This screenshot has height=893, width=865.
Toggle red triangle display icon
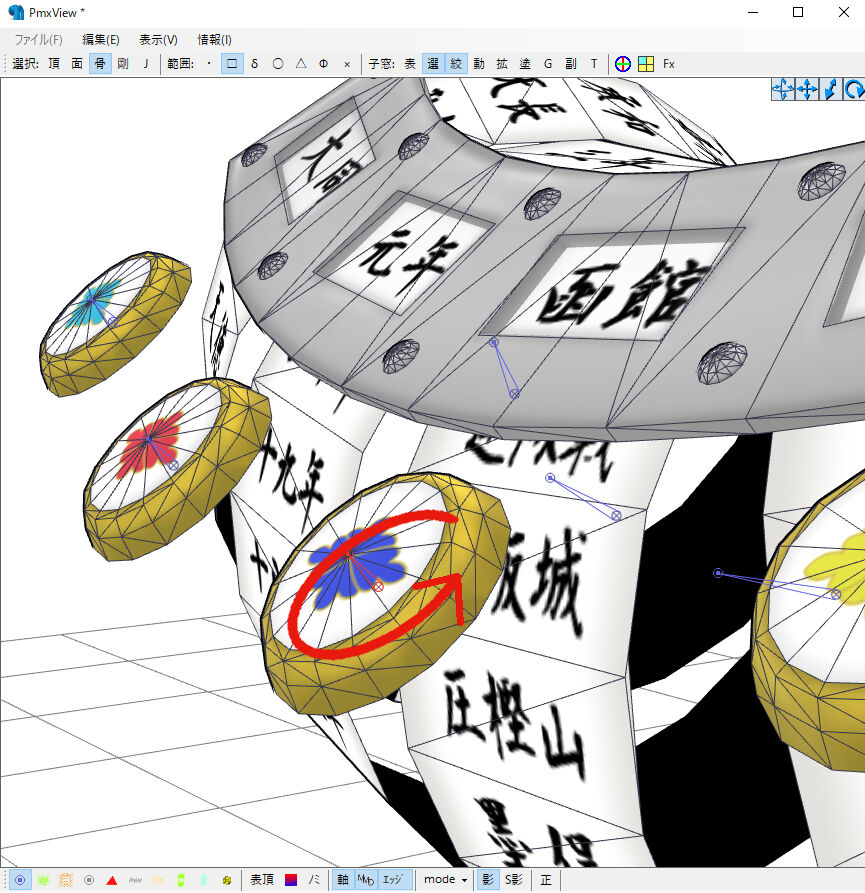[x=112, y=880]
